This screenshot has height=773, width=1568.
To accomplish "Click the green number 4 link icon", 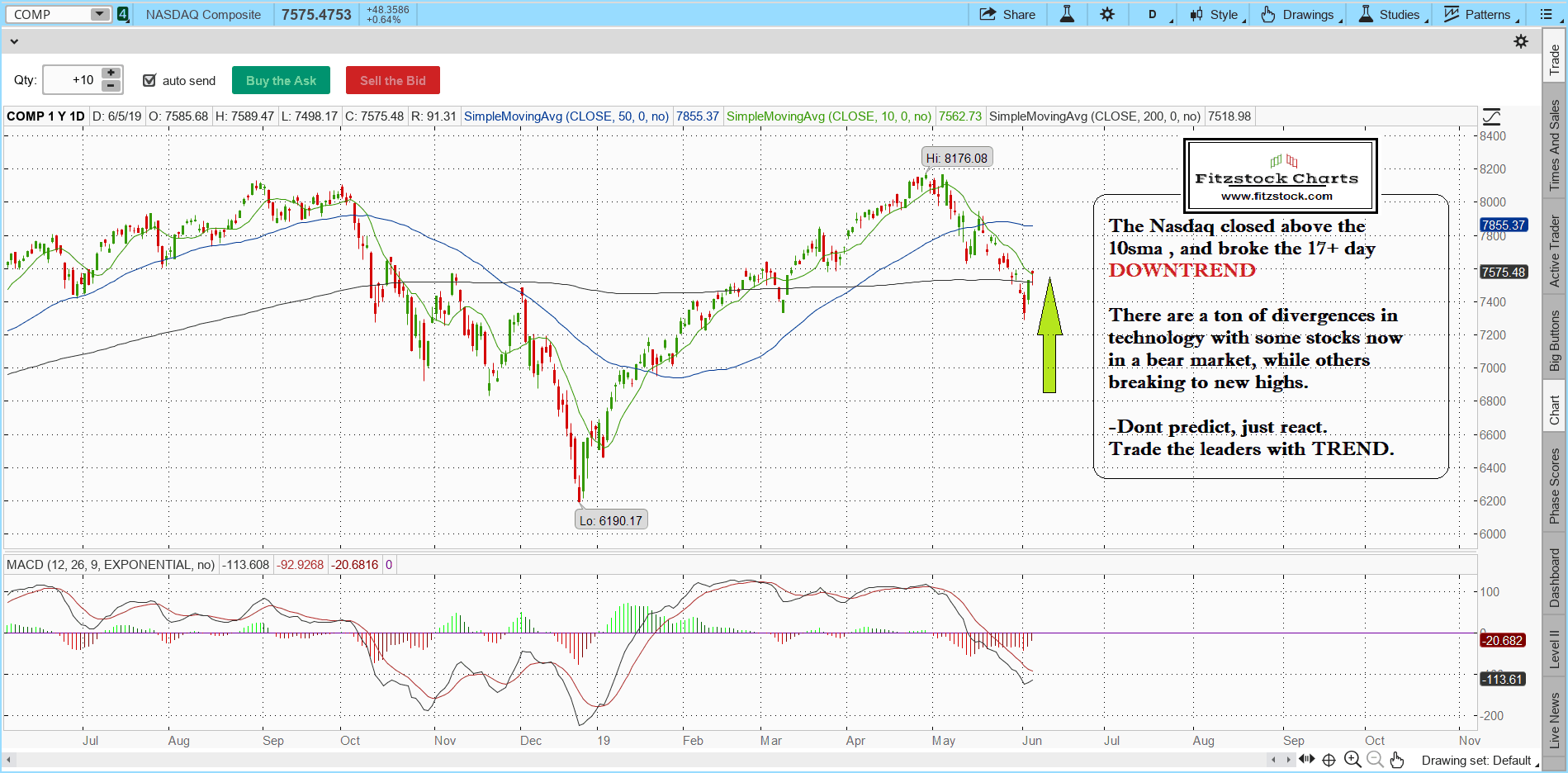I will click(123, 14).
